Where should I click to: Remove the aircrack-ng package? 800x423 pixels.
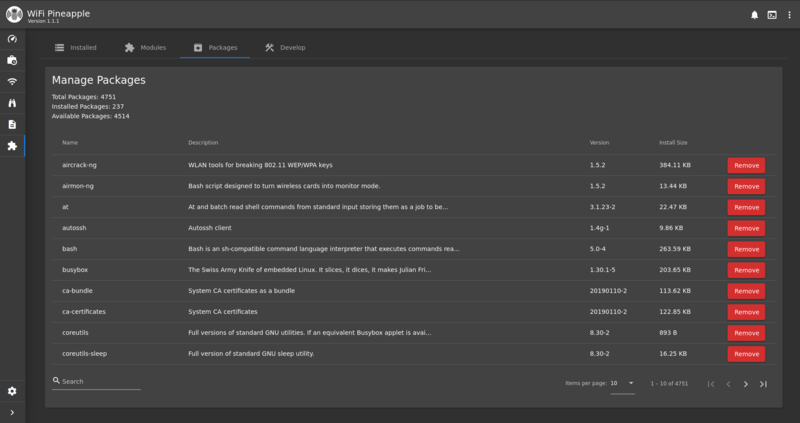coord(746,165)
